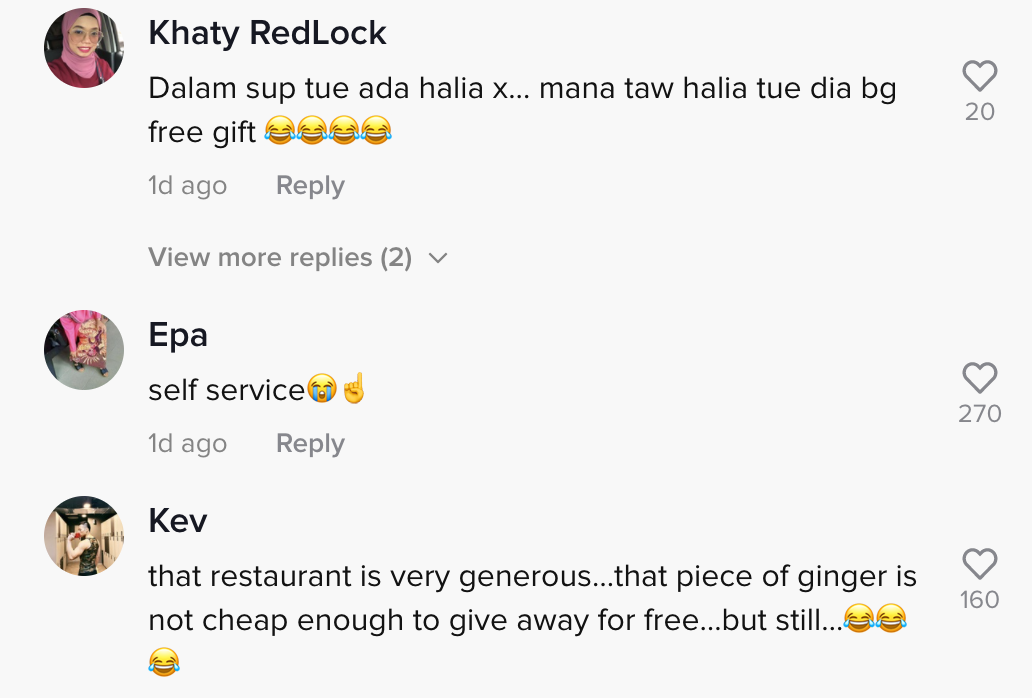Reply to Khaty RedLock's comment

(x=310, y=186)
